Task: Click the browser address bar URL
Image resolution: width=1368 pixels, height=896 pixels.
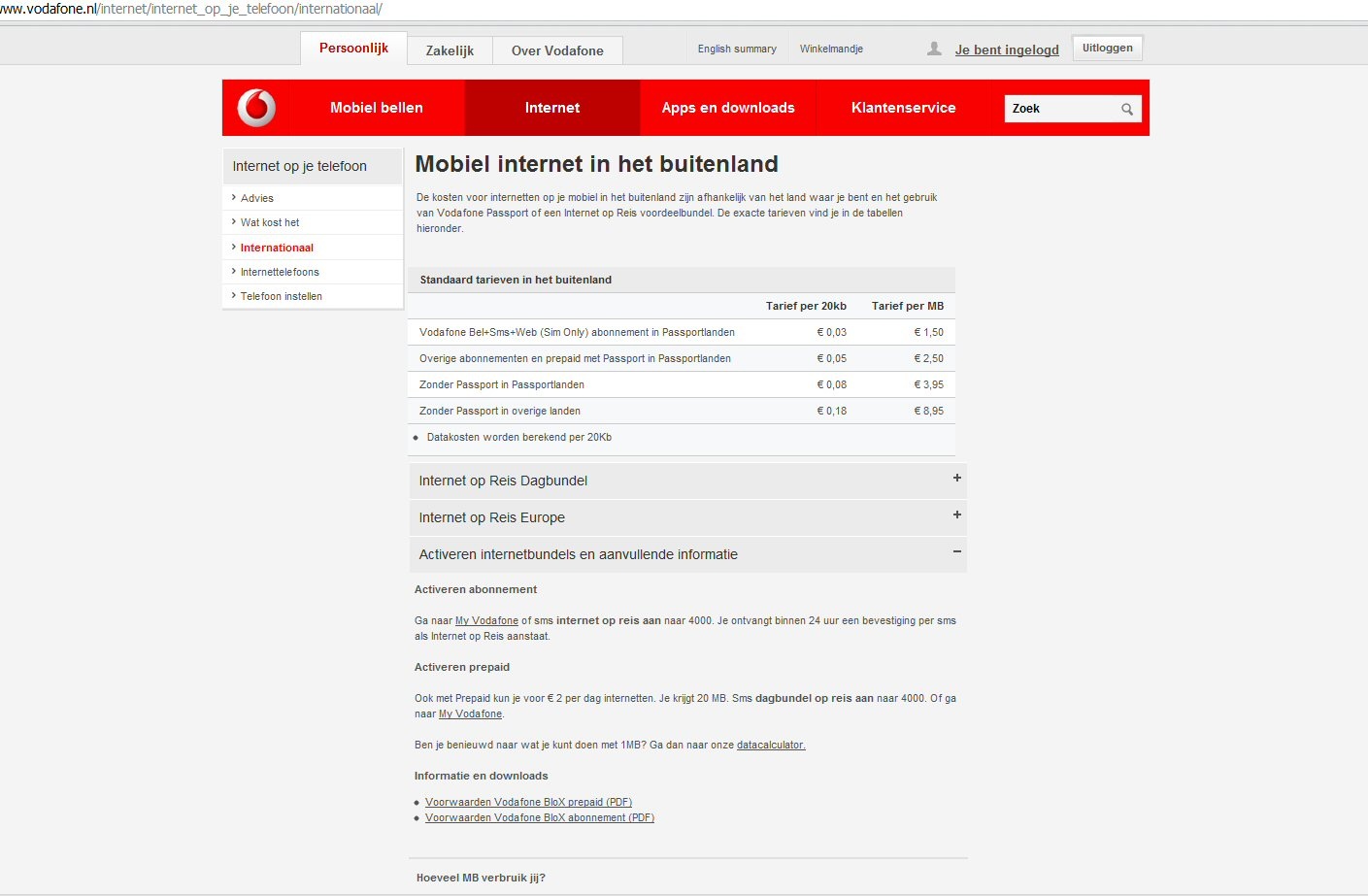Action: pyautogui.click(x=191, y=9)
